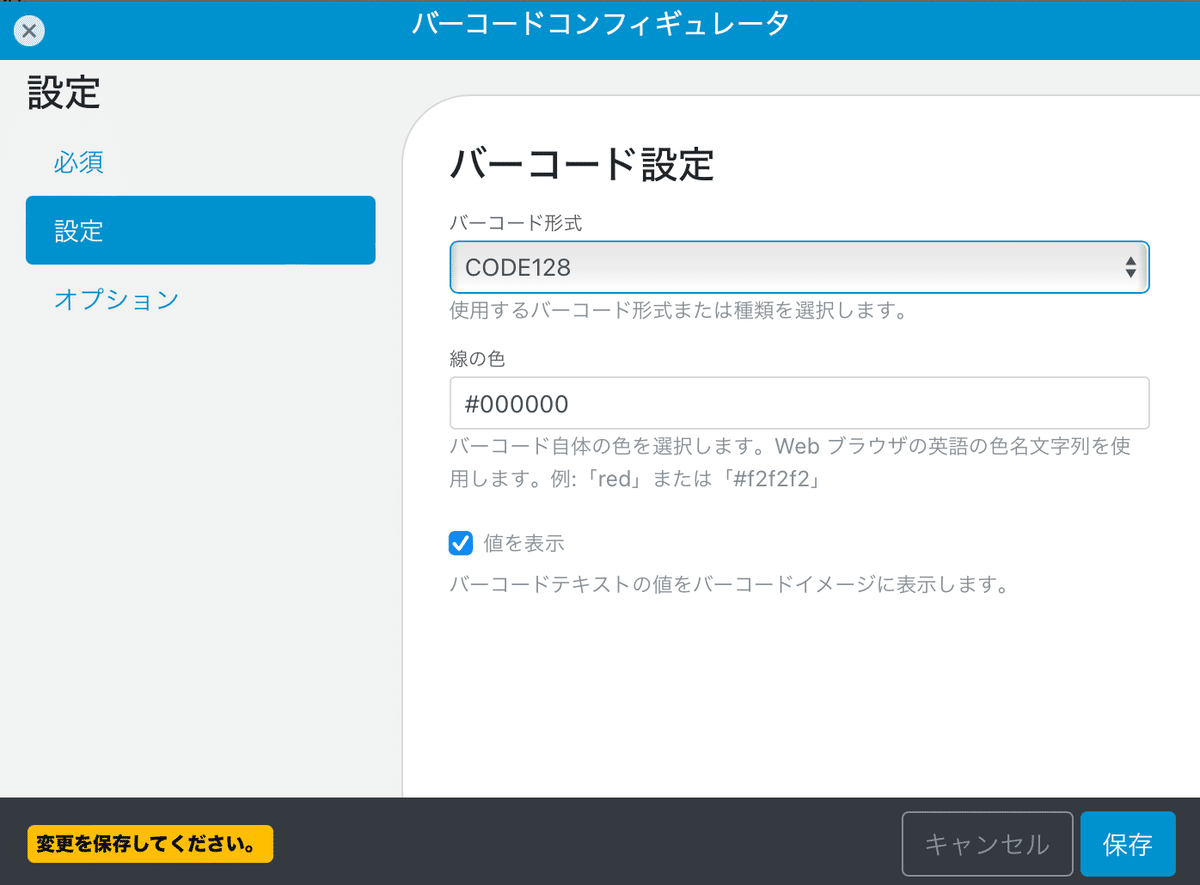
Task: Click the 設定 sidebar heading text
Action: (63, 92)
